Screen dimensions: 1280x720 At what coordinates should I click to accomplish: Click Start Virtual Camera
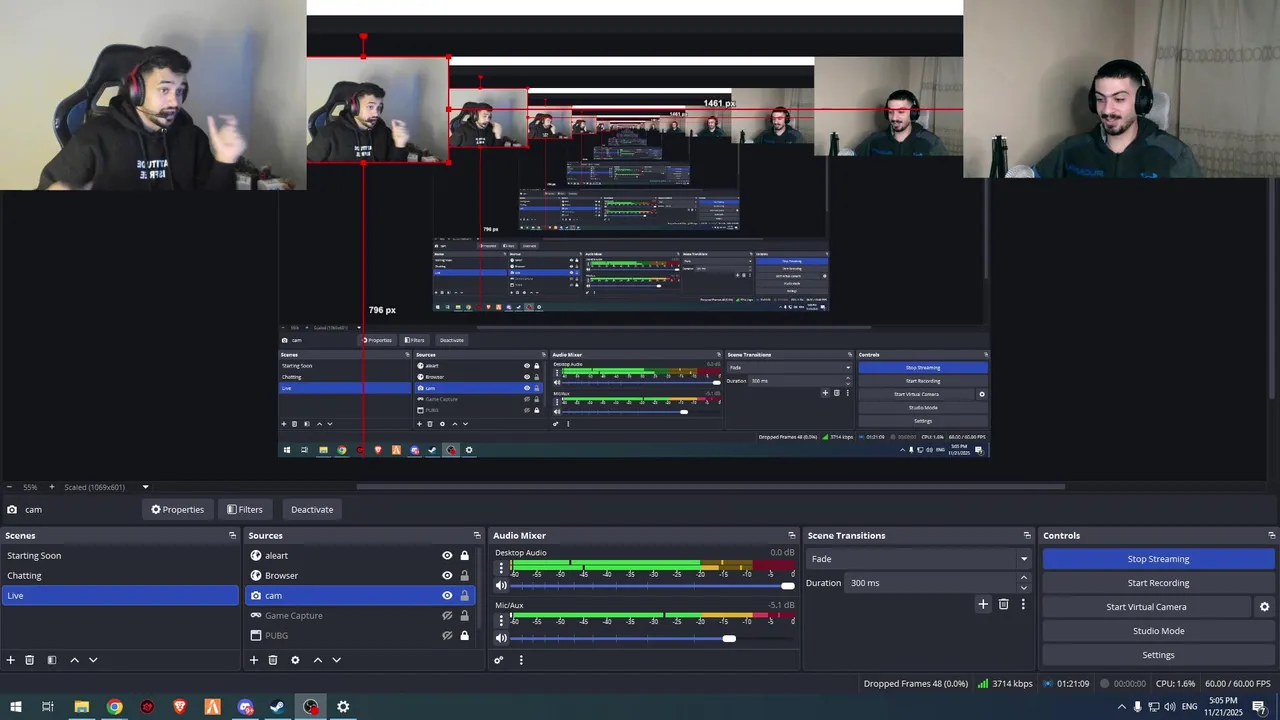pos(1146,607)
